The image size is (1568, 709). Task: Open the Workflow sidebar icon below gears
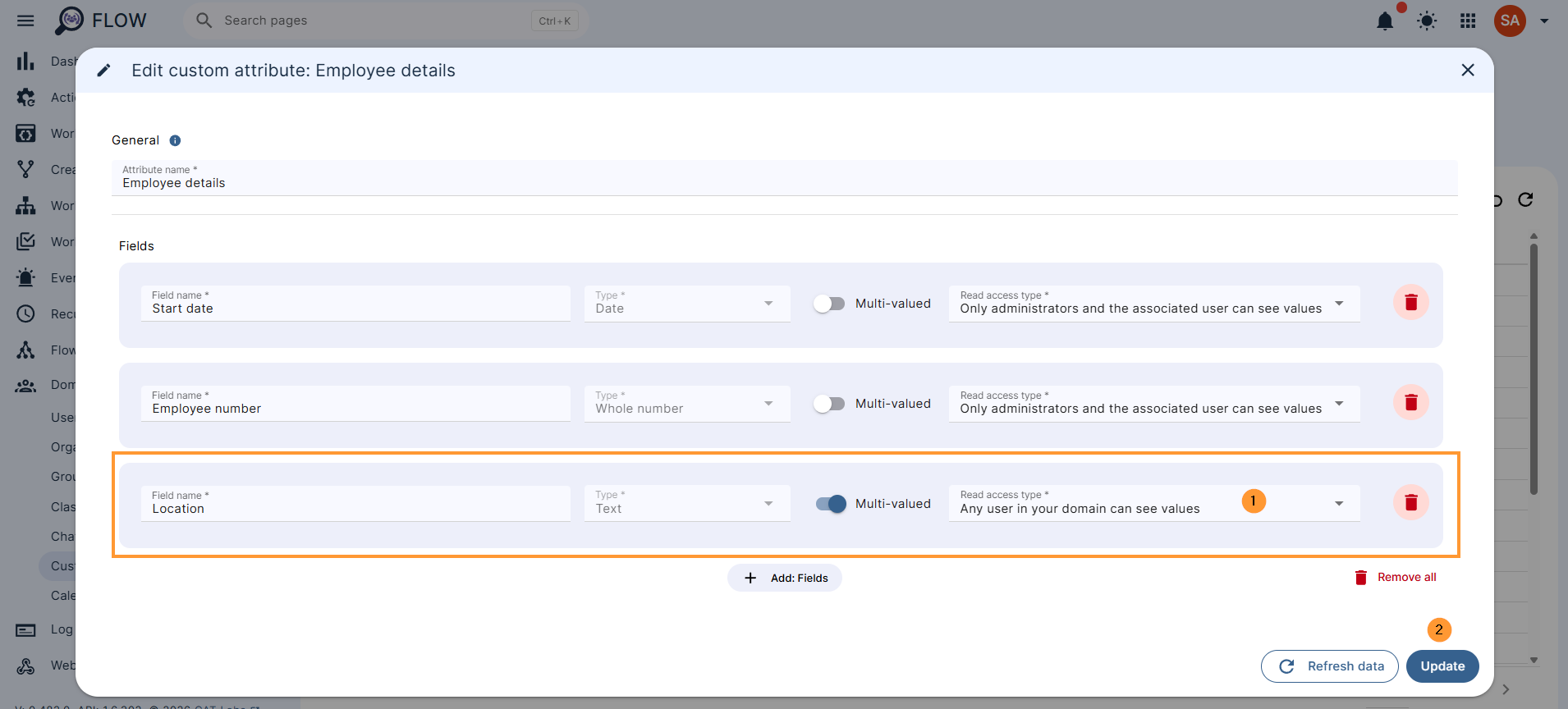(25, 134)
